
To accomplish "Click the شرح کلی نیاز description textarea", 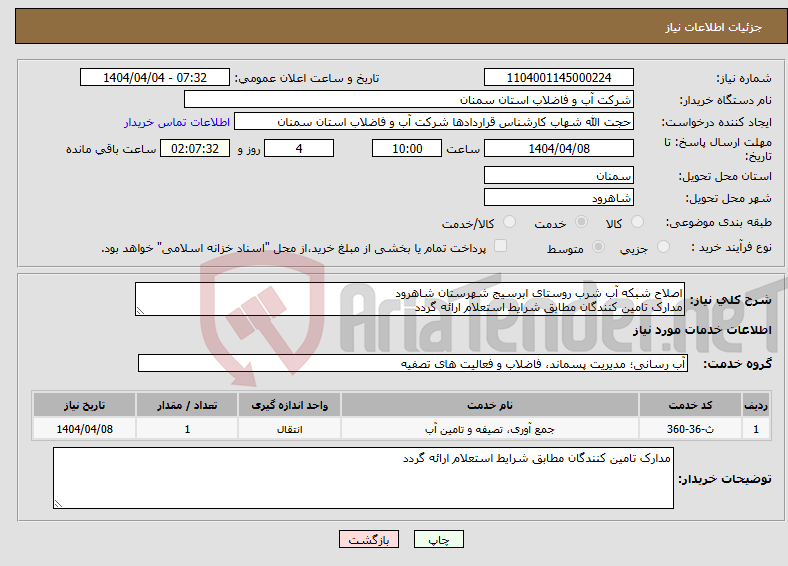I will (410, 299).
